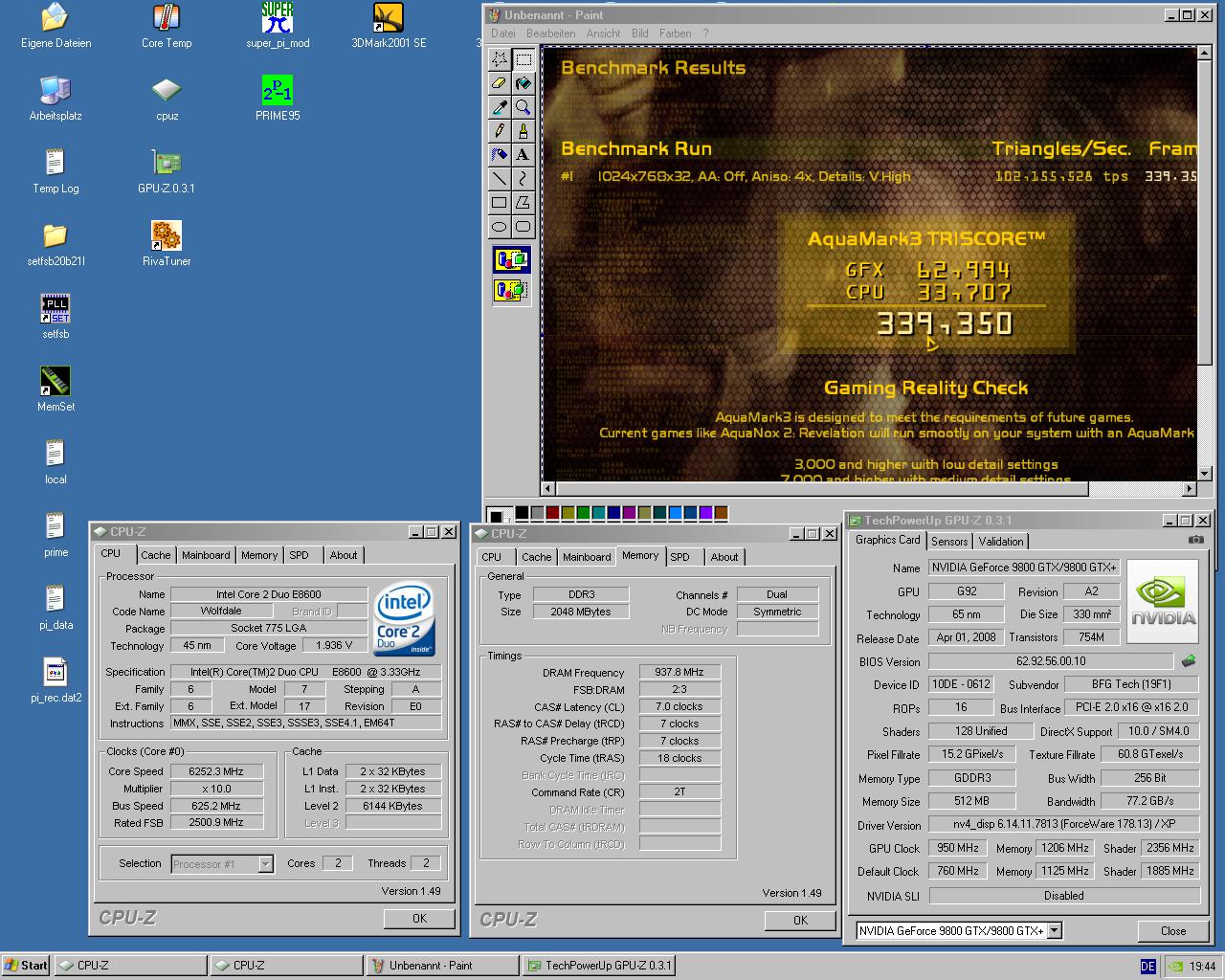Select the Text tool in Paint
The image size is (1225, 980).
(523, 154)
